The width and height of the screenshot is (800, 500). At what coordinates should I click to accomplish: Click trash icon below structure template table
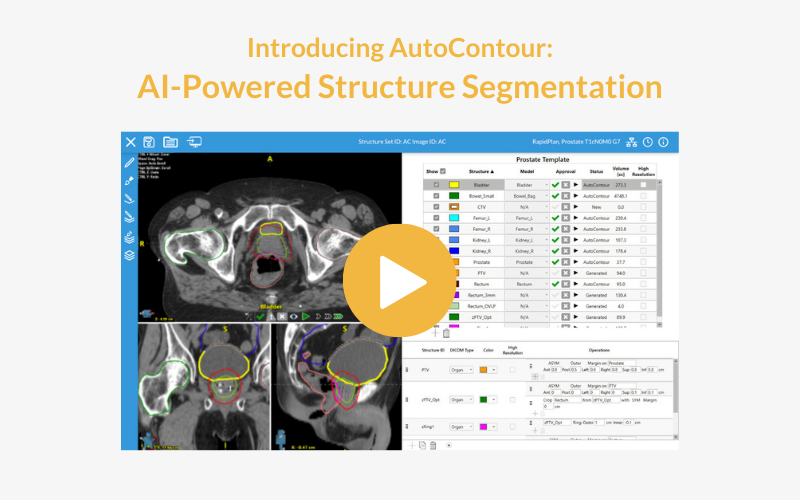(x=446, y=333)
